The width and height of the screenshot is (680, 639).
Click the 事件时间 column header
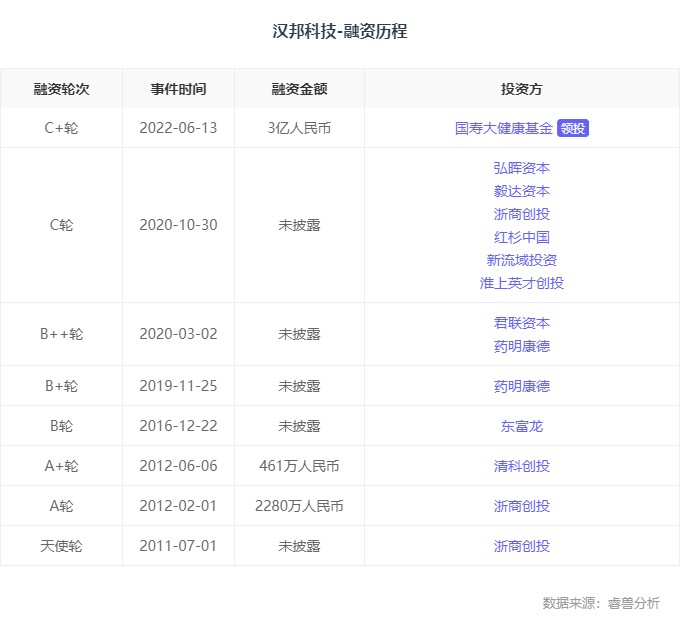178,89
